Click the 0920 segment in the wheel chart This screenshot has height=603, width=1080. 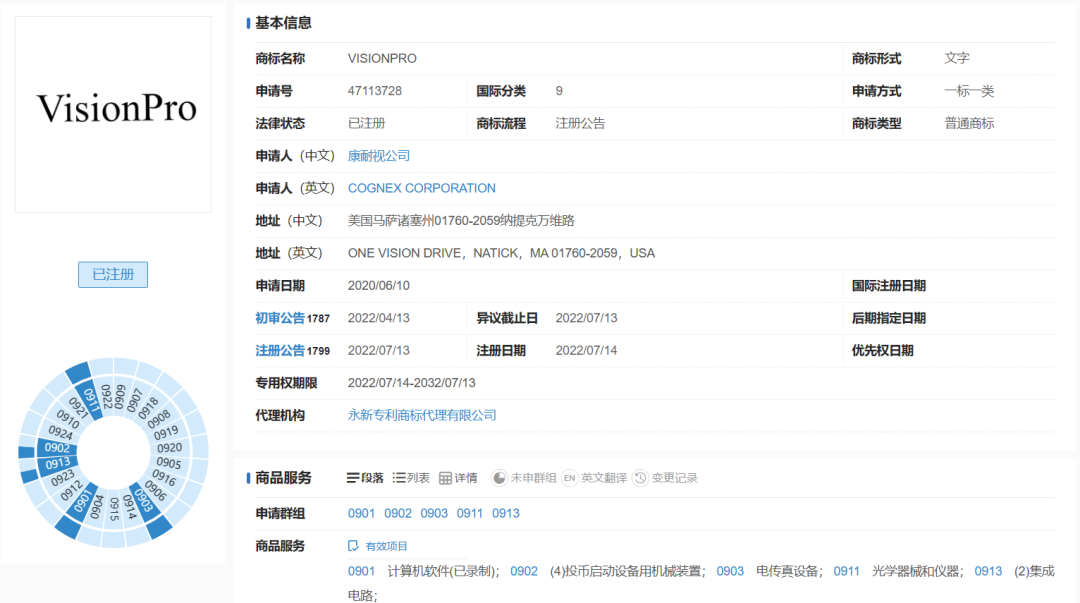click(169, 448)
